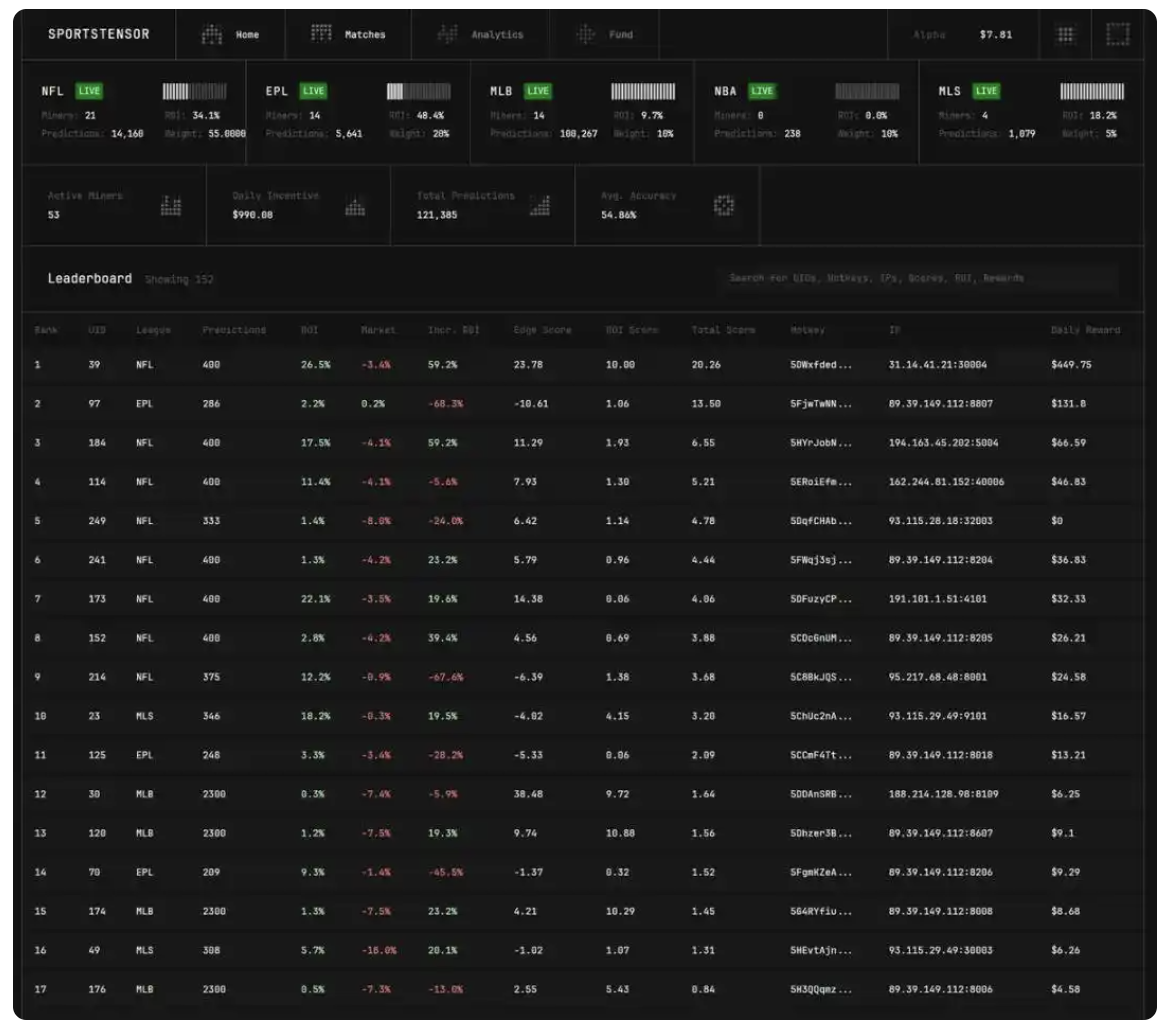Click the SPORTSTENSOR logo text
Screen dimensions: 1168x1036
(x=99, y=34)
